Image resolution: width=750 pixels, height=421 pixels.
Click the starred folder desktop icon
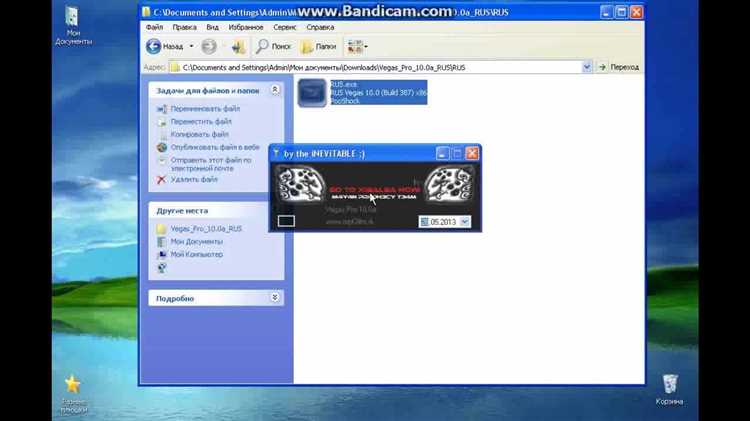click(x=73, y=385)
